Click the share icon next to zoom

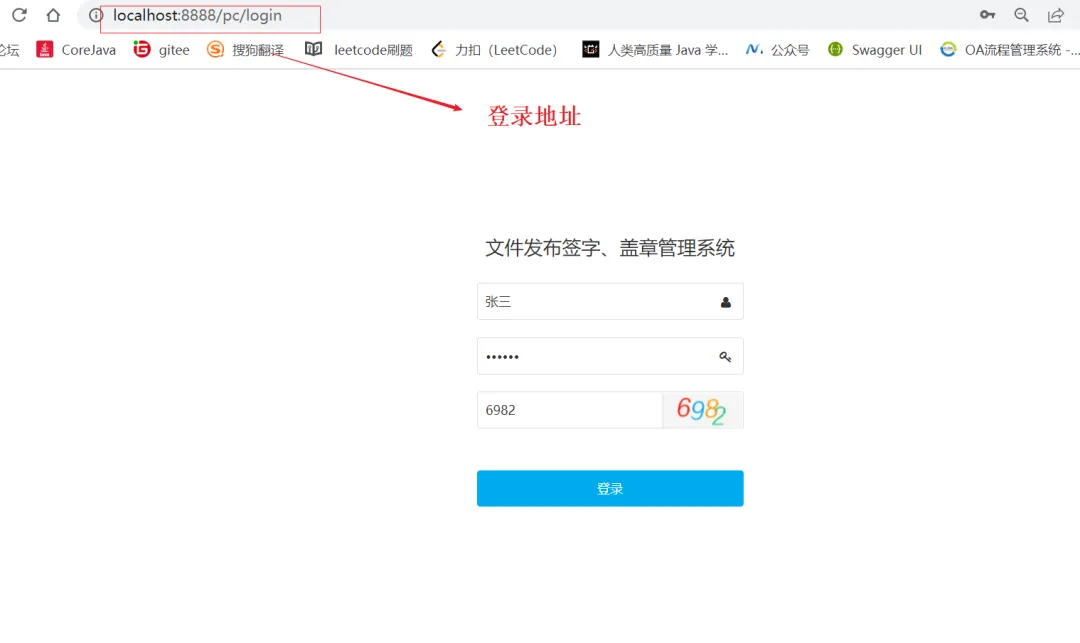(1056, 16)
